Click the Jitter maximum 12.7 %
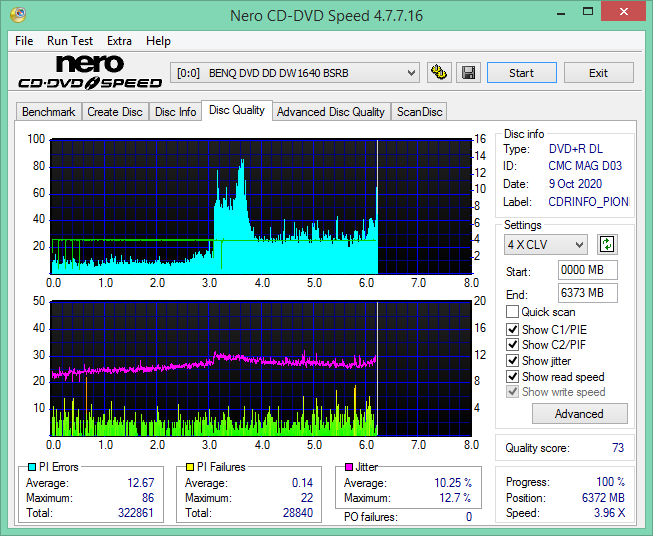This screenshot has width=653, height=536. pyautogui.click(x=456, y=498)
